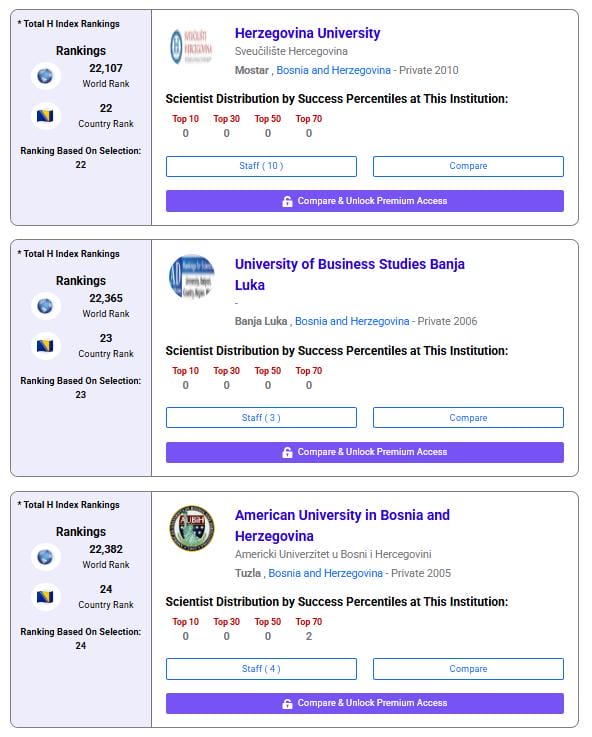Image resolution: width=592 pixels, height=737 pixels.
Task: Click Bosnia flag icon beside country rank 24
Action: coord(46,597)
